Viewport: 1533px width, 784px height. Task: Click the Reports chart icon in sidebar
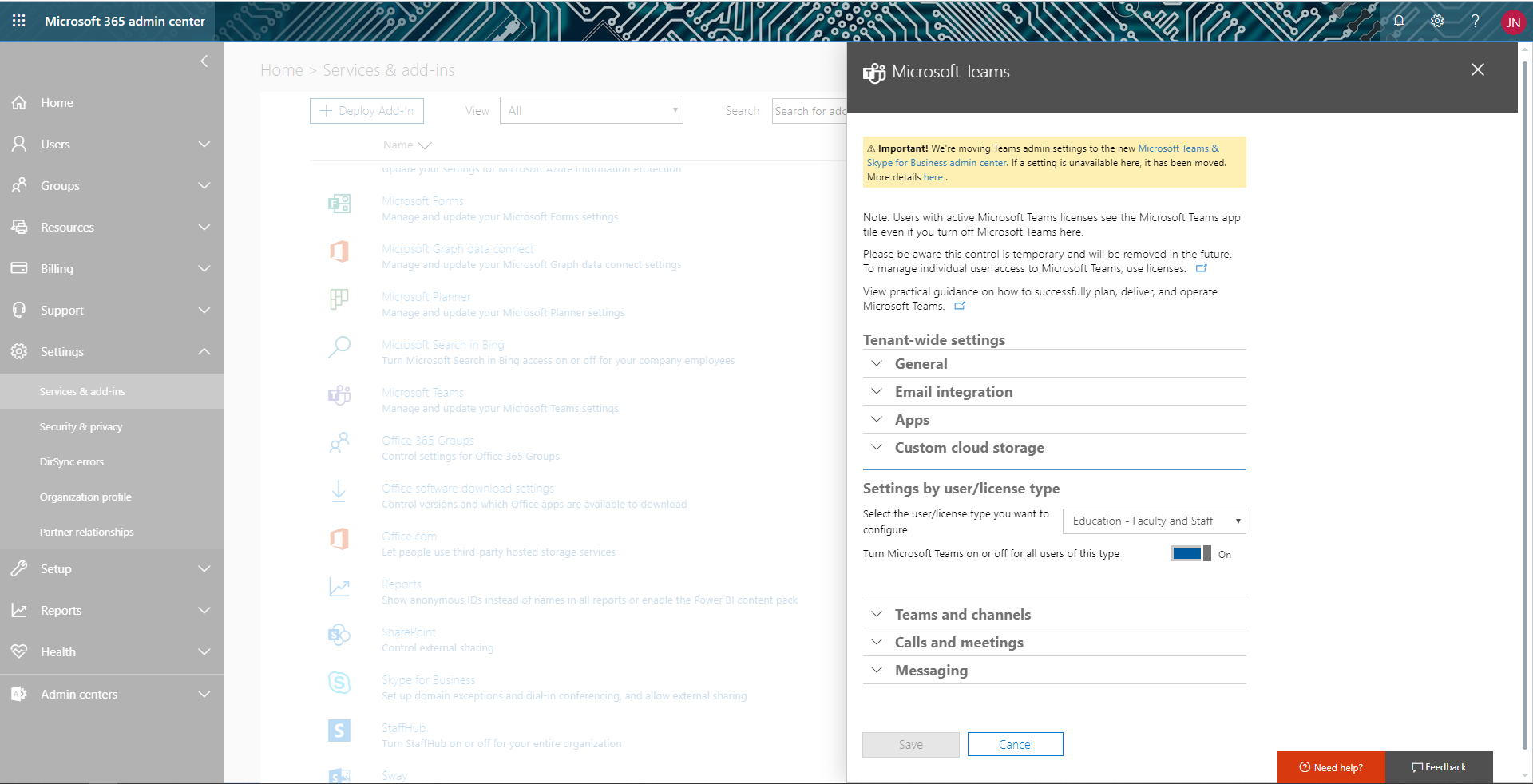[19, 610]
